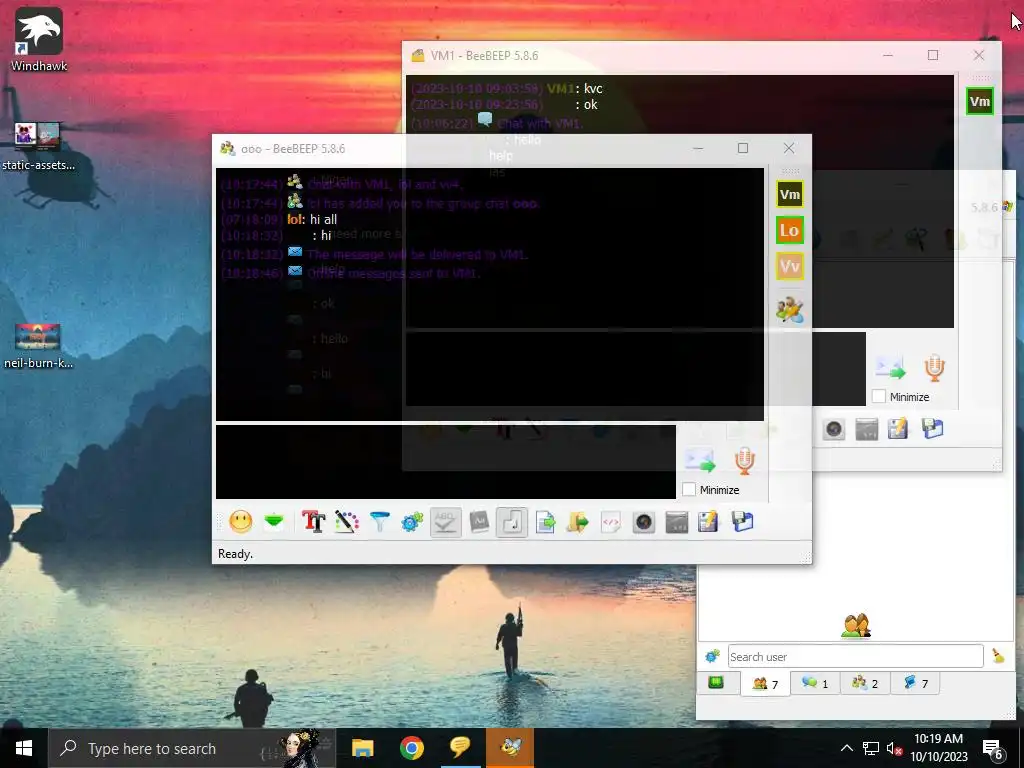1024x768 pixels.
Task: Click the blue floppy disks icon in ooo toolbar
Action: pyautogui.click(x=743, y=522)
